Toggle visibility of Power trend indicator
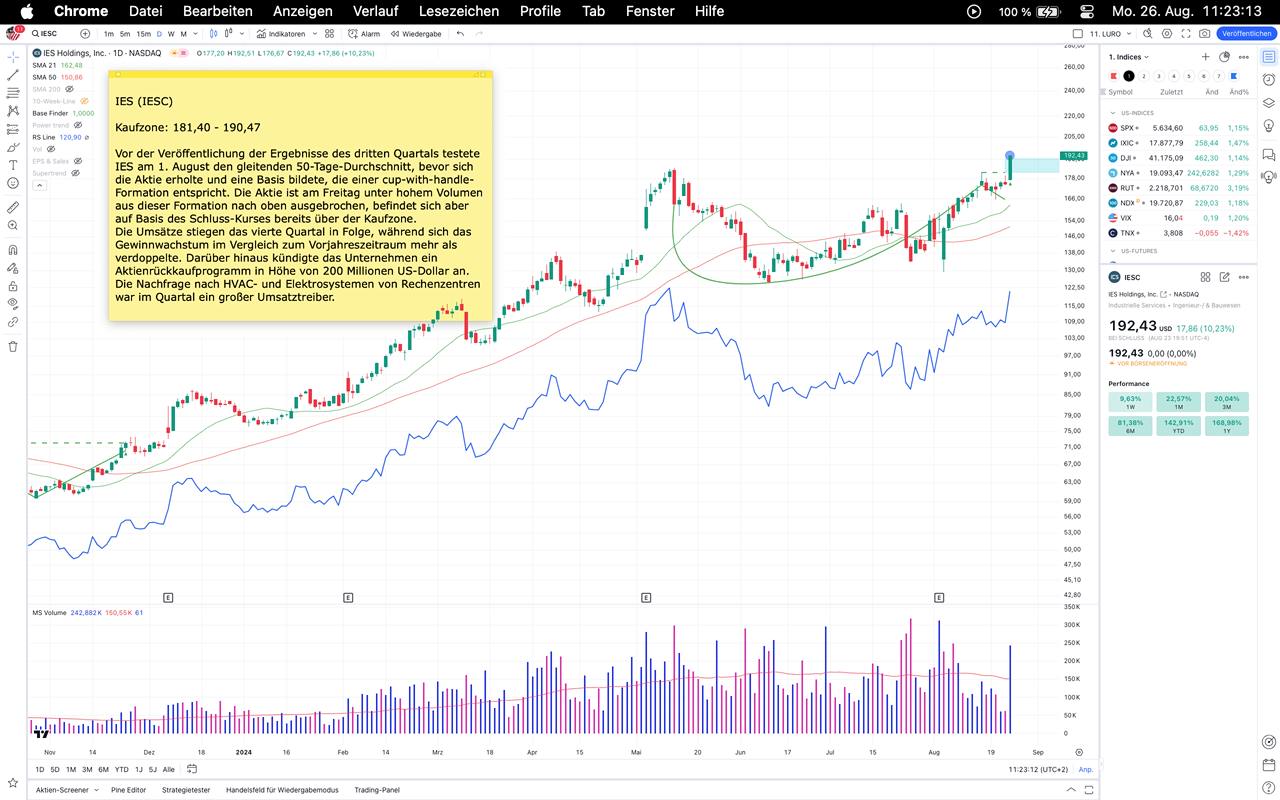The height and width of the screenshot is (800, 1280). [78, 125]
